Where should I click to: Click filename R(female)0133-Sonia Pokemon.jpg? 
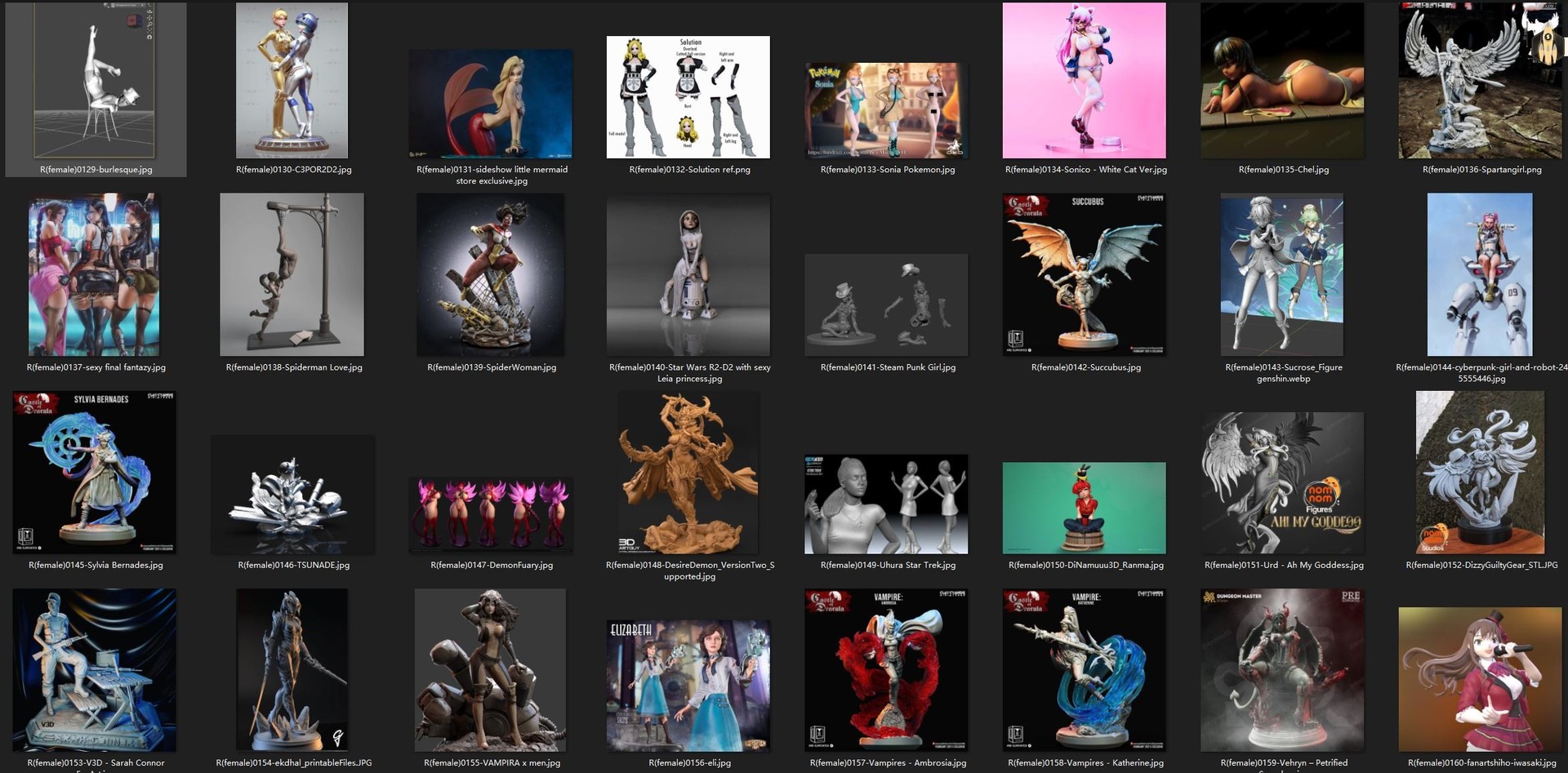point(888,170)
